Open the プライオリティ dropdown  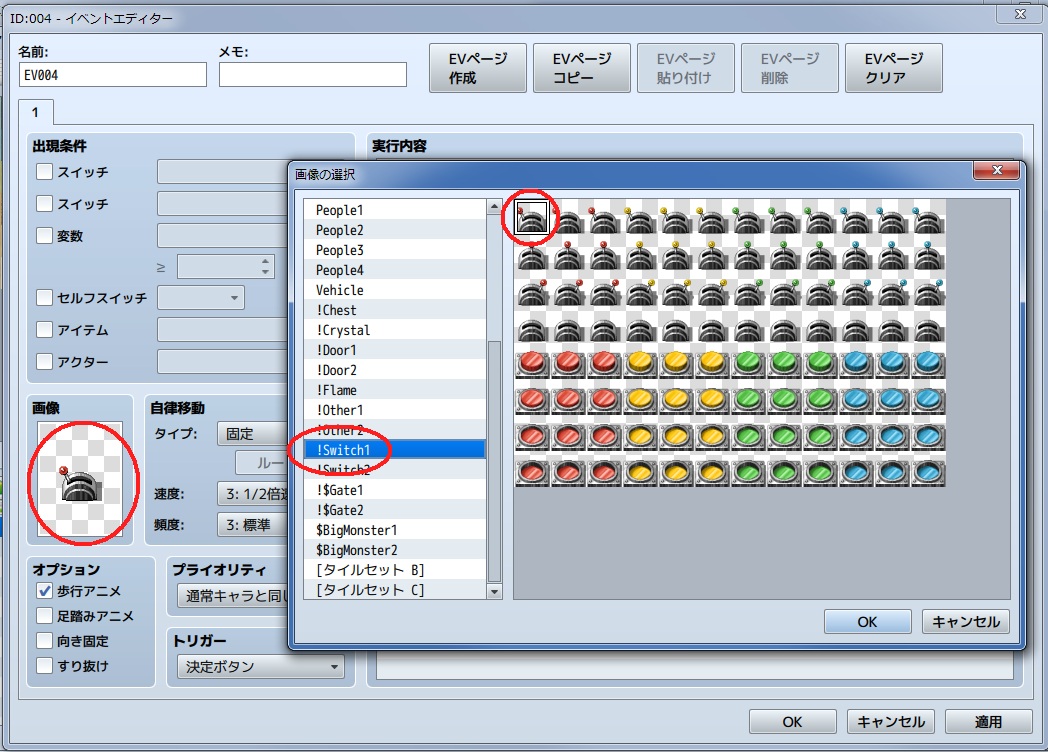(x=233, y=596)
